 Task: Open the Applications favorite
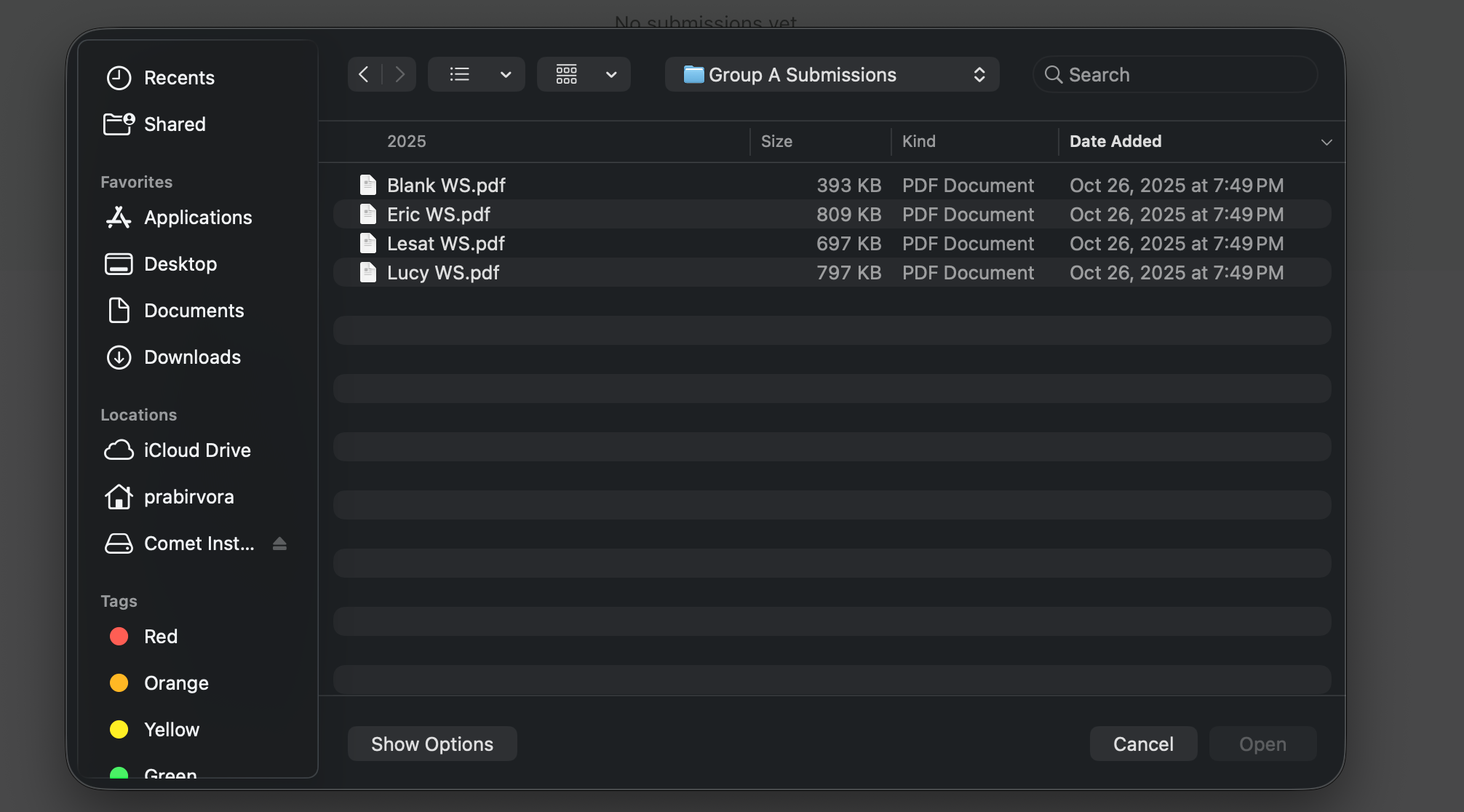(x=198, y=217)
